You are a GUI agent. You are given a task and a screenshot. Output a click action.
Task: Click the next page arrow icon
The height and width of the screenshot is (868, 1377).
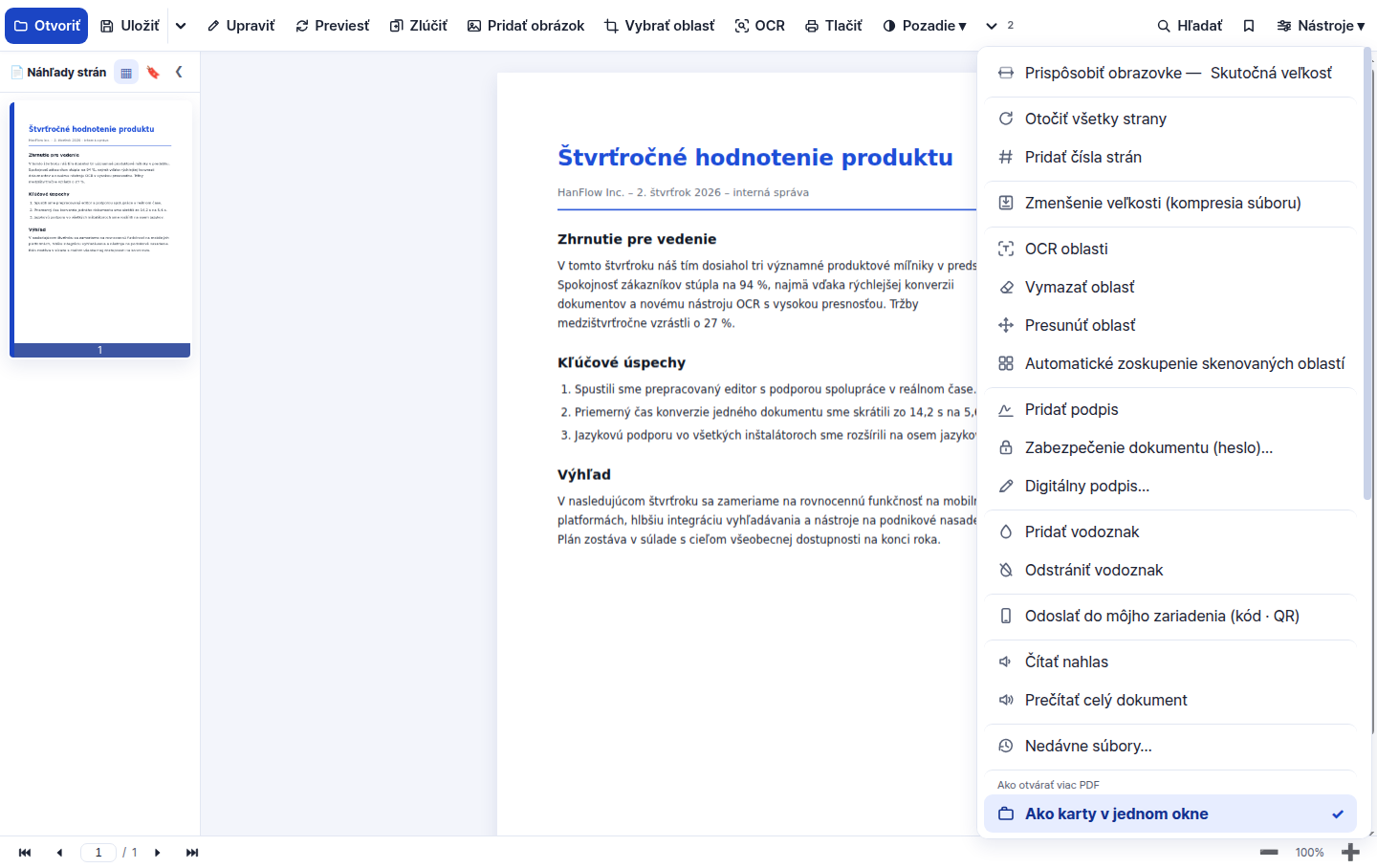pos(158,853)
